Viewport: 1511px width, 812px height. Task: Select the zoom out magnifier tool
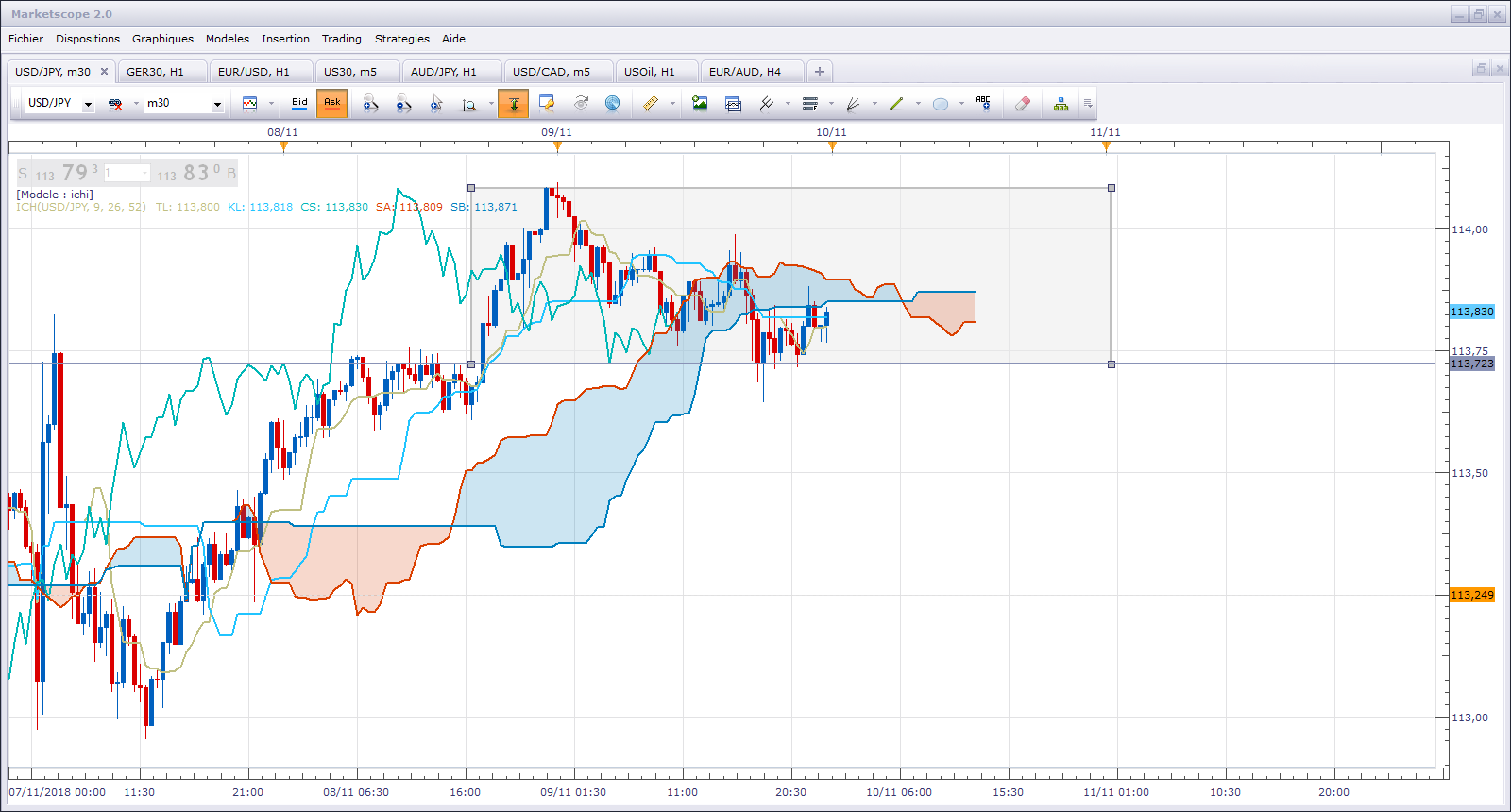pos(403,104)
